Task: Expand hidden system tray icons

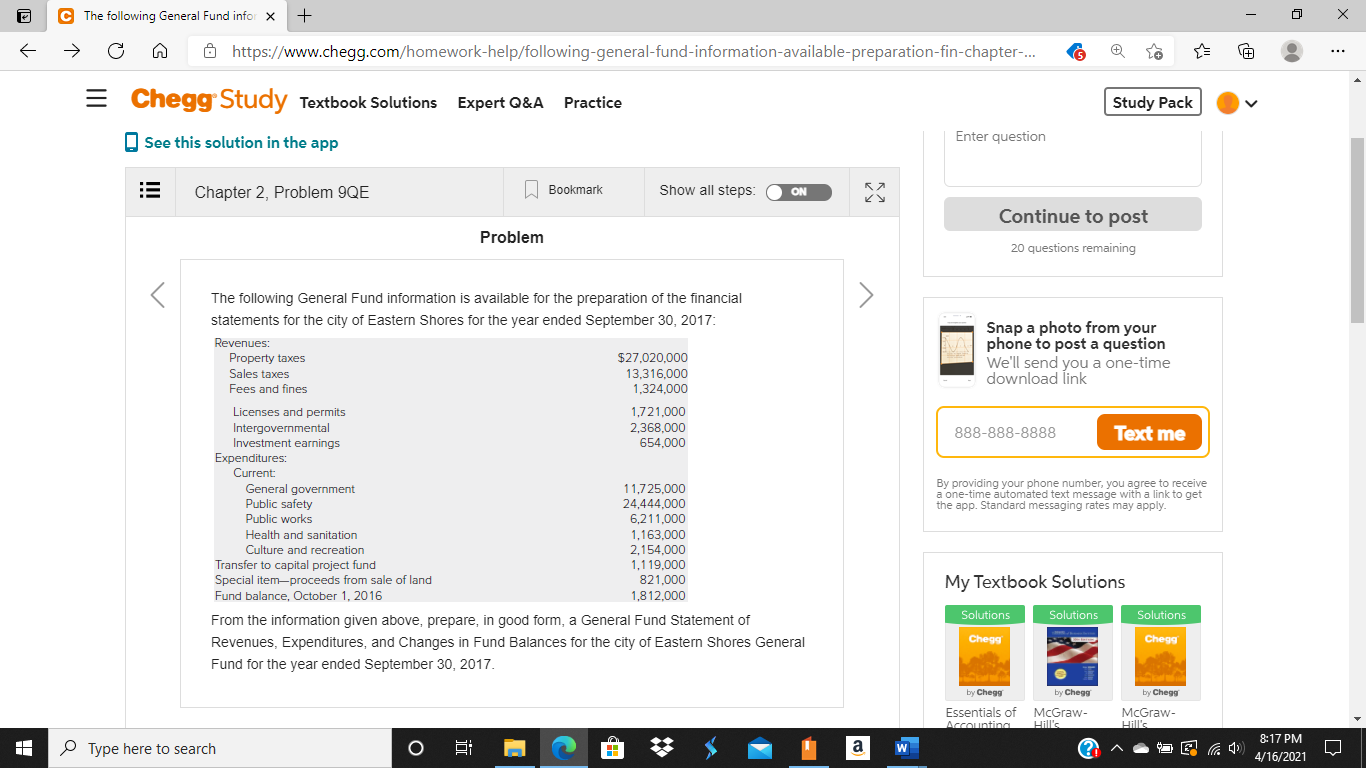Action: tap(1118, 748)
